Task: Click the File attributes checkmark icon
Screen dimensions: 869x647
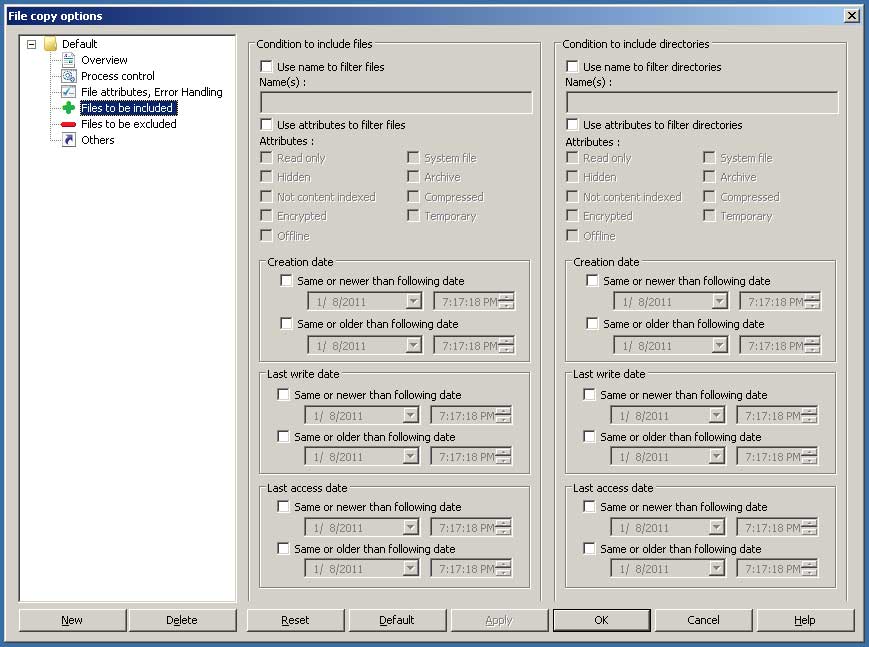Action: [x=68, y=92]
